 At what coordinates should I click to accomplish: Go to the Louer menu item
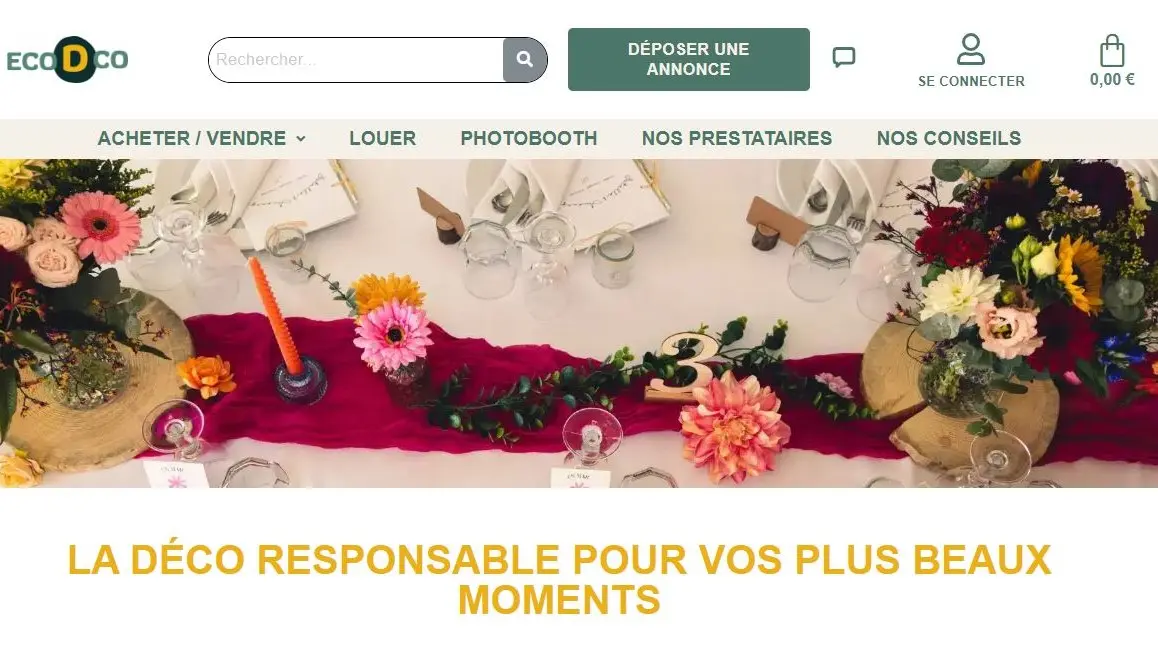(383, 138)
